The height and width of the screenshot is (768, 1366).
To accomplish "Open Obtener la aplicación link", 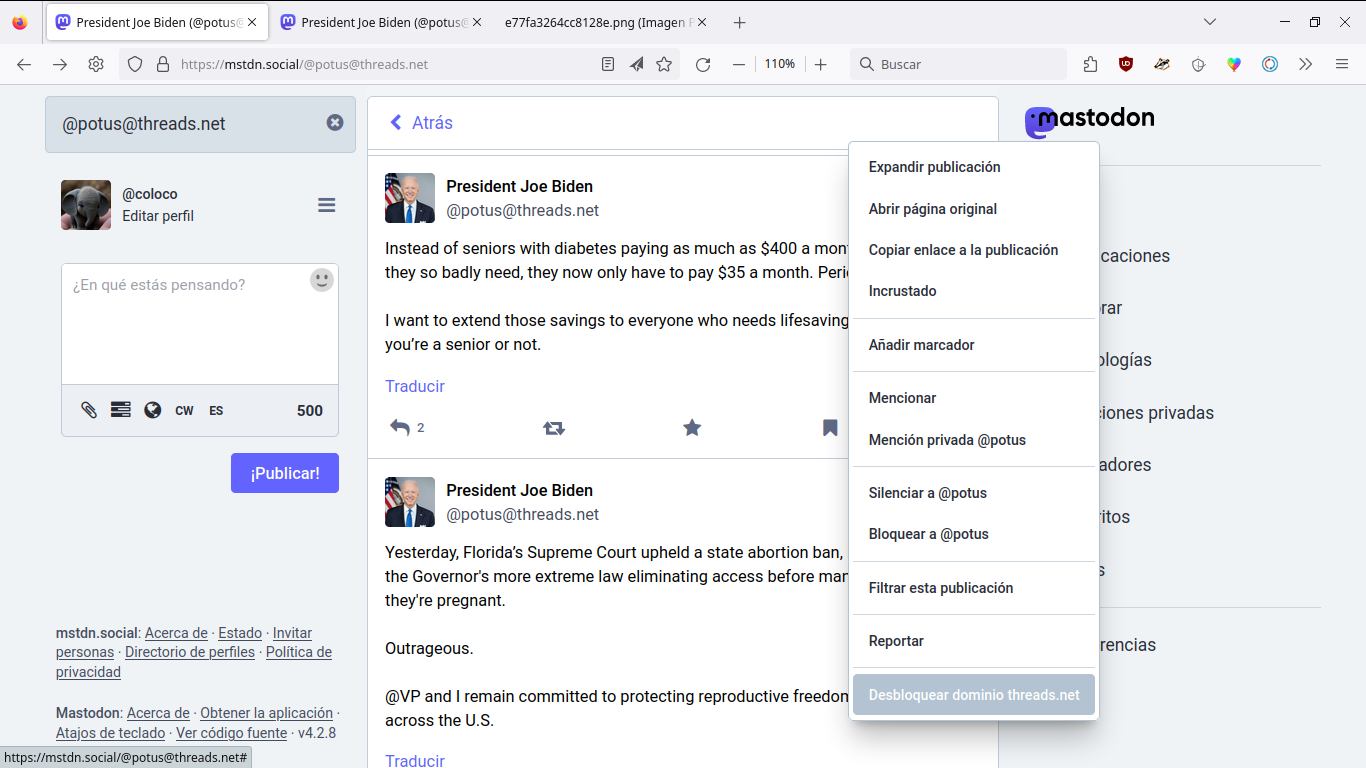I will [266, 713].
